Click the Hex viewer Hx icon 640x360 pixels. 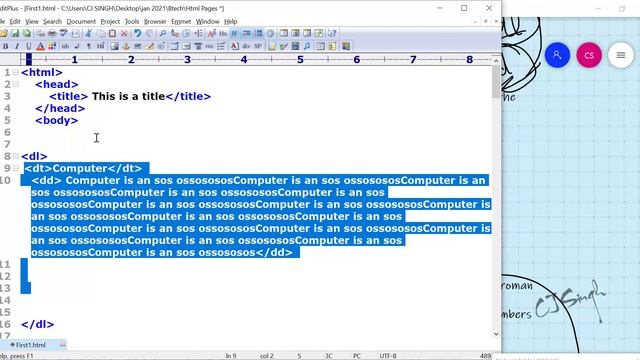coord(223,33)
